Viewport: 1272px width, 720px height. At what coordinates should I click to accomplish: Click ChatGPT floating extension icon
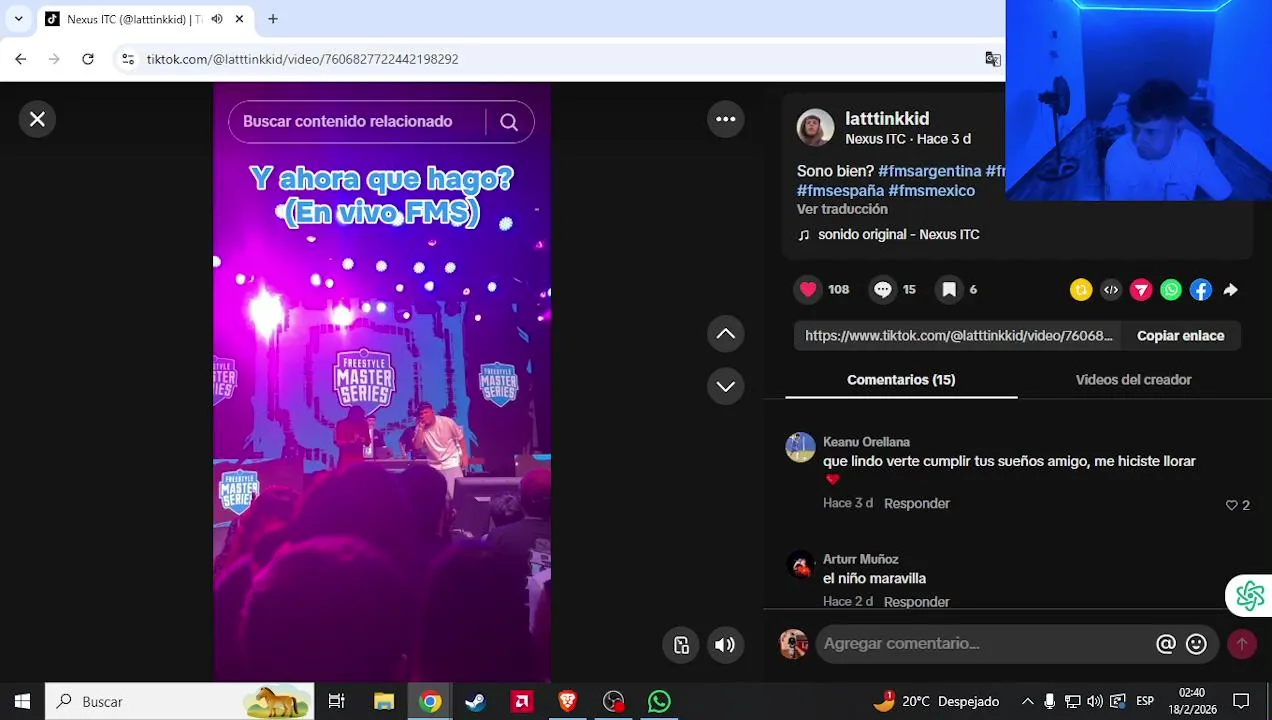(1250, 596)
